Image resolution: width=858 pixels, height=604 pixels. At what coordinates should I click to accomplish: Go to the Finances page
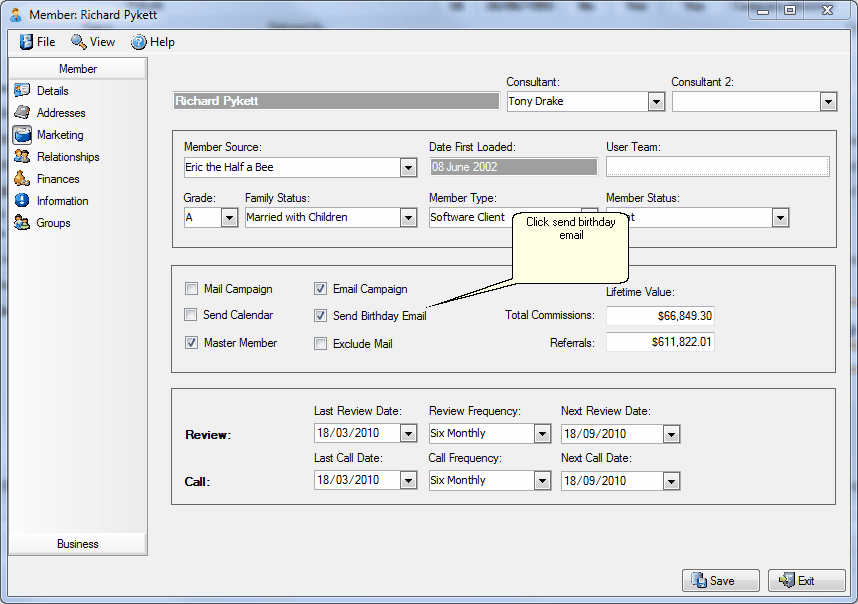coord(58,179)
